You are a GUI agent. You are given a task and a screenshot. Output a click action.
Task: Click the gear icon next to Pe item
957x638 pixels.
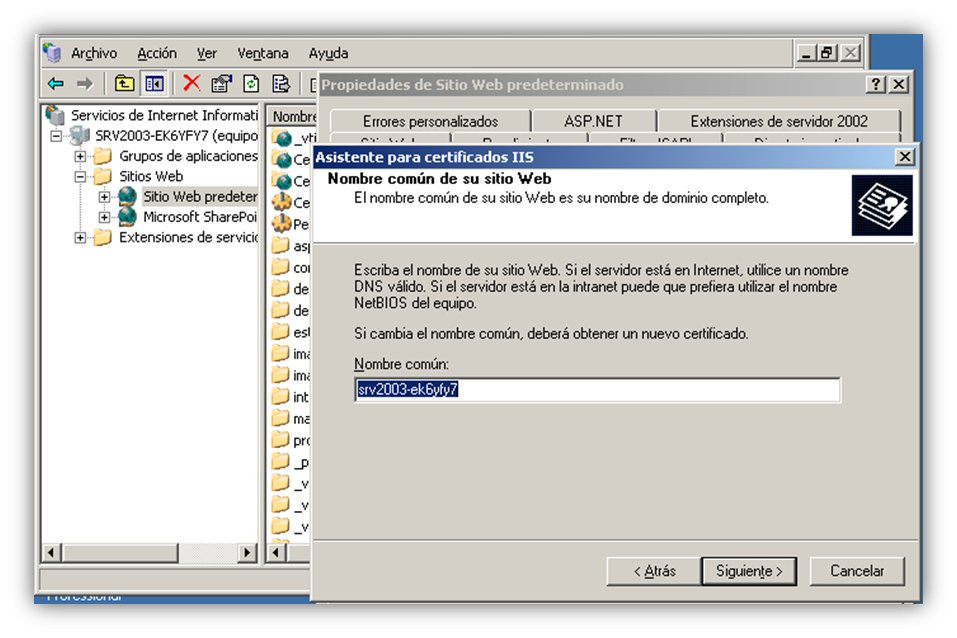point(282,223)
